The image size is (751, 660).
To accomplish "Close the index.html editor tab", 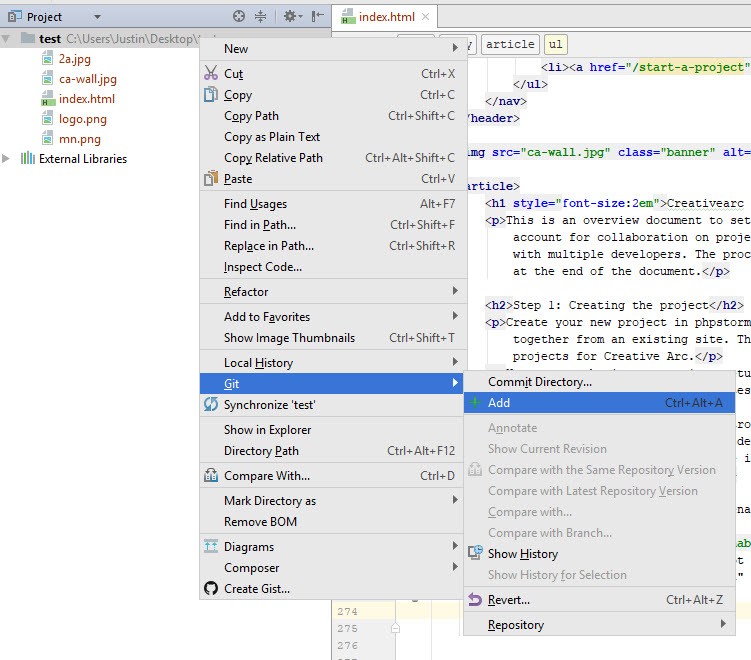I will [x=426, y=17].
